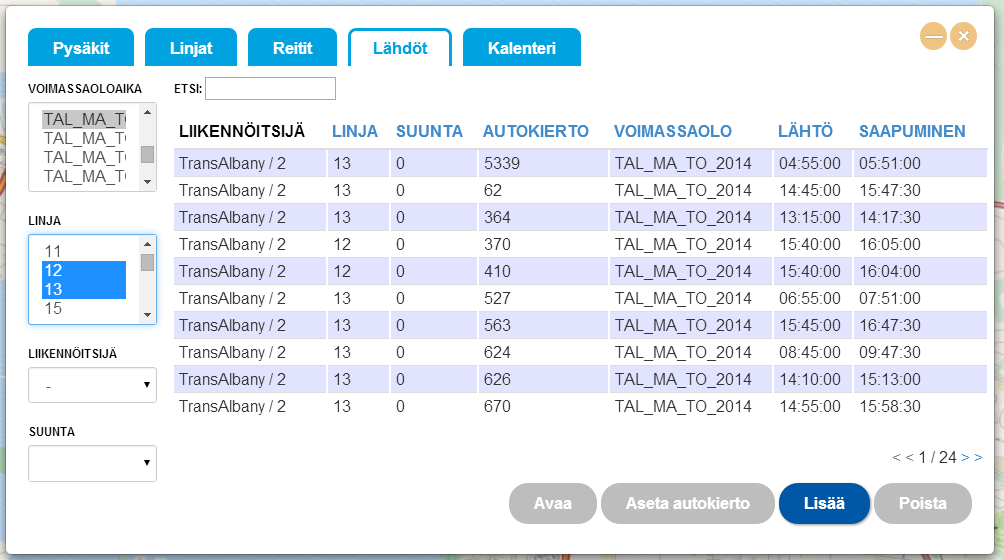The width and height of the screenshot is (1004, 560).
Task: Sort by Autokierto column header
Action: 535,131
